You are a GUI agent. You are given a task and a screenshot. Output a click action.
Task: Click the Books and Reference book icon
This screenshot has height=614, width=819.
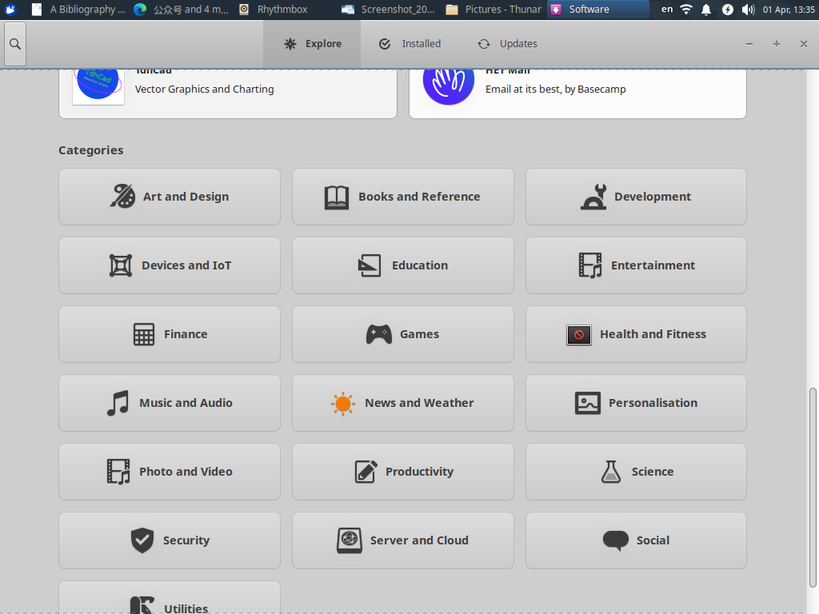(336, 197)
